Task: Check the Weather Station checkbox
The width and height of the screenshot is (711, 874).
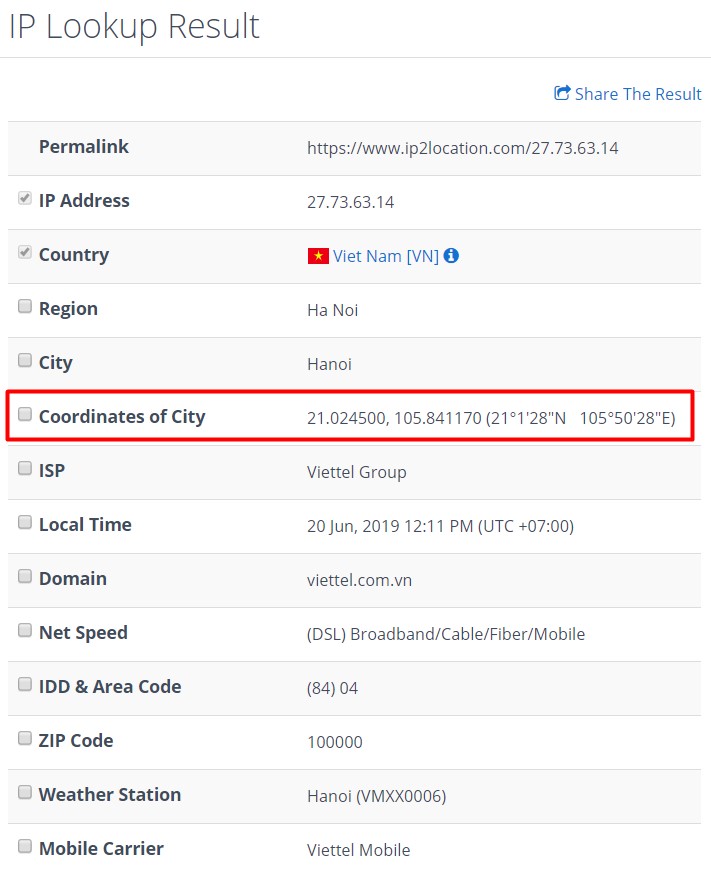Action: click(x=25, y=793)
